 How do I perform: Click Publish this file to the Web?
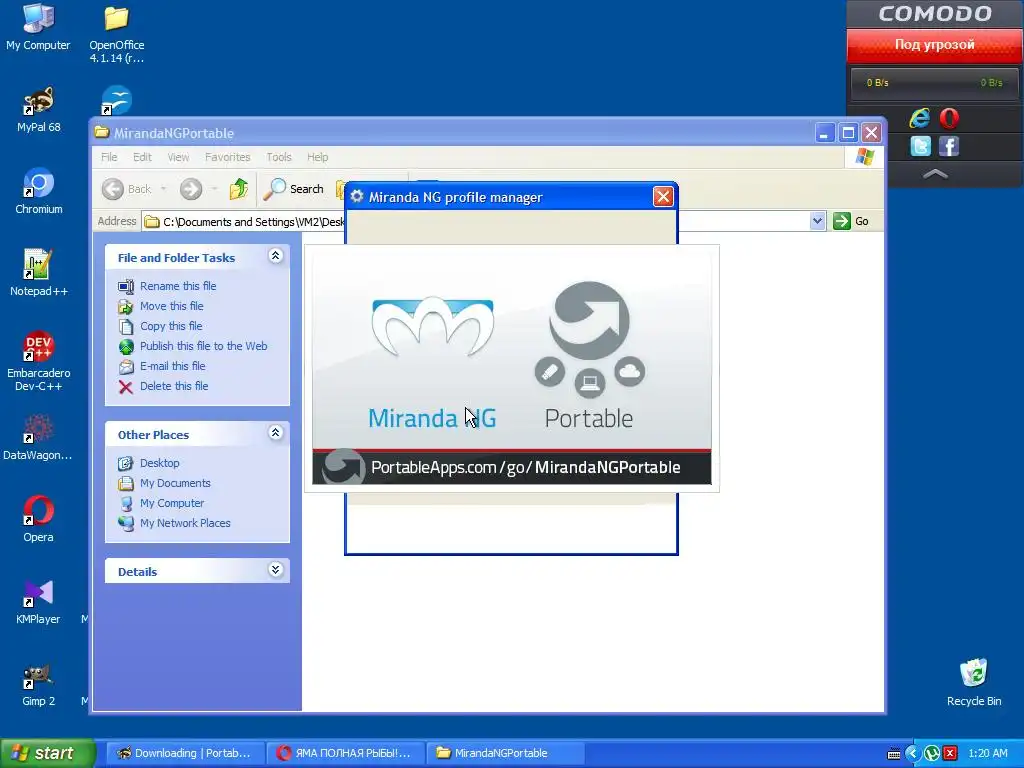click(193, 346)
